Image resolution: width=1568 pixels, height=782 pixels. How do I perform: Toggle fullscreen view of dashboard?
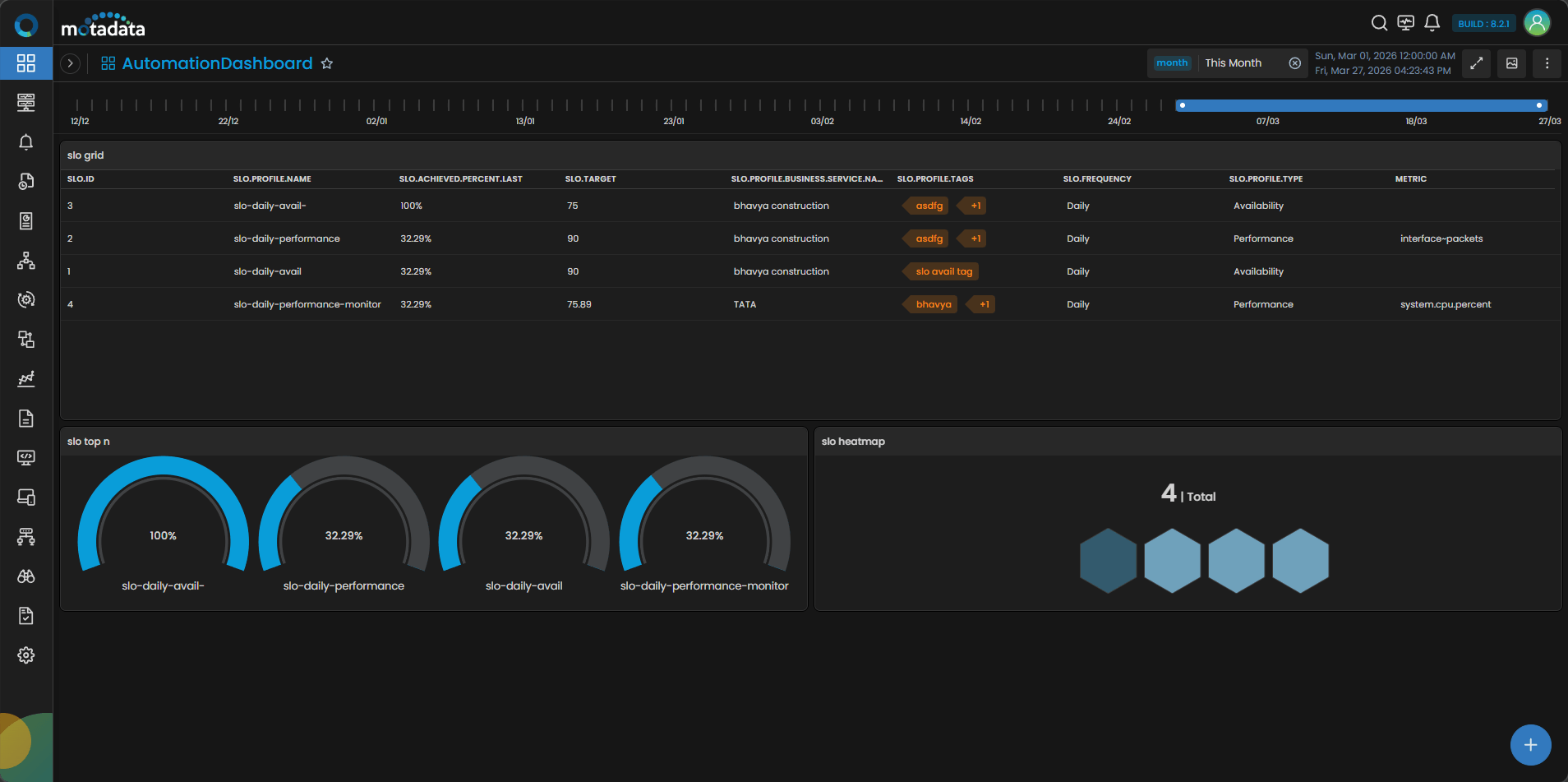[x=1476, y=63]
